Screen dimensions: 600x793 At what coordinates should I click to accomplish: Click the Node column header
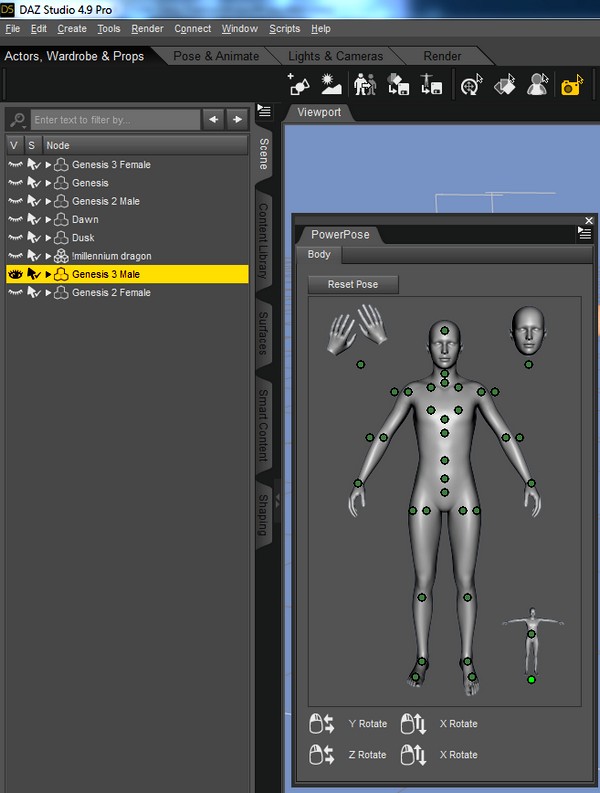145,146
